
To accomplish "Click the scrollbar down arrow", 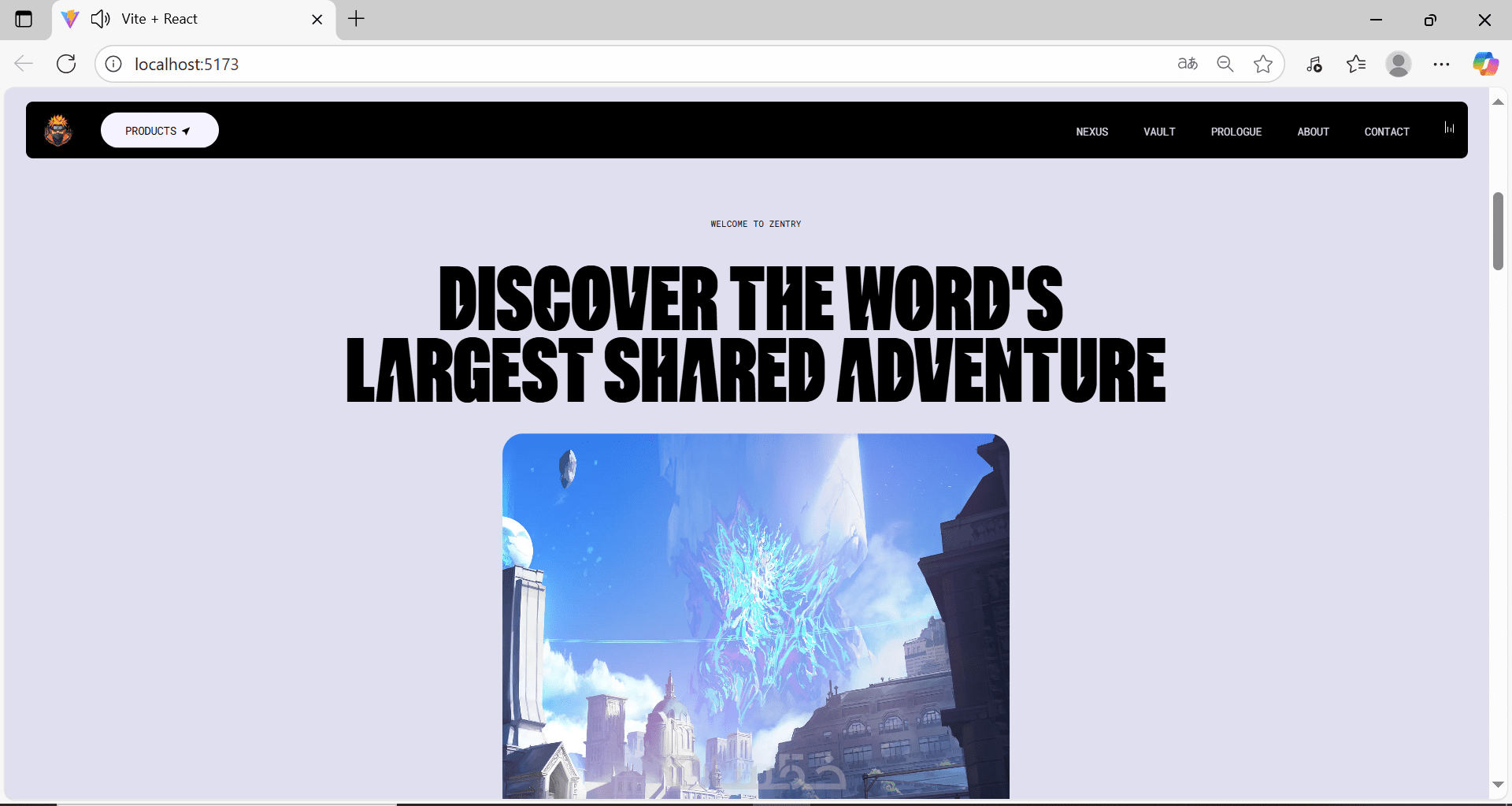I will (x=1498, y=785).
